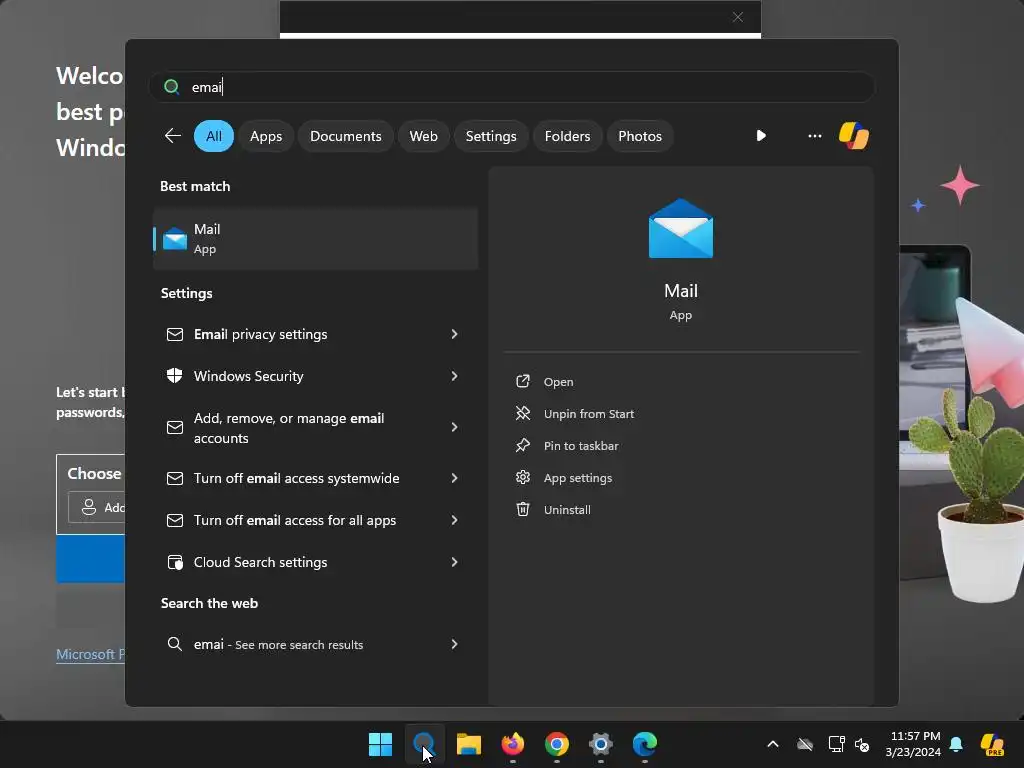Open File Explorer from taskbar

click(x=468, y=744)
